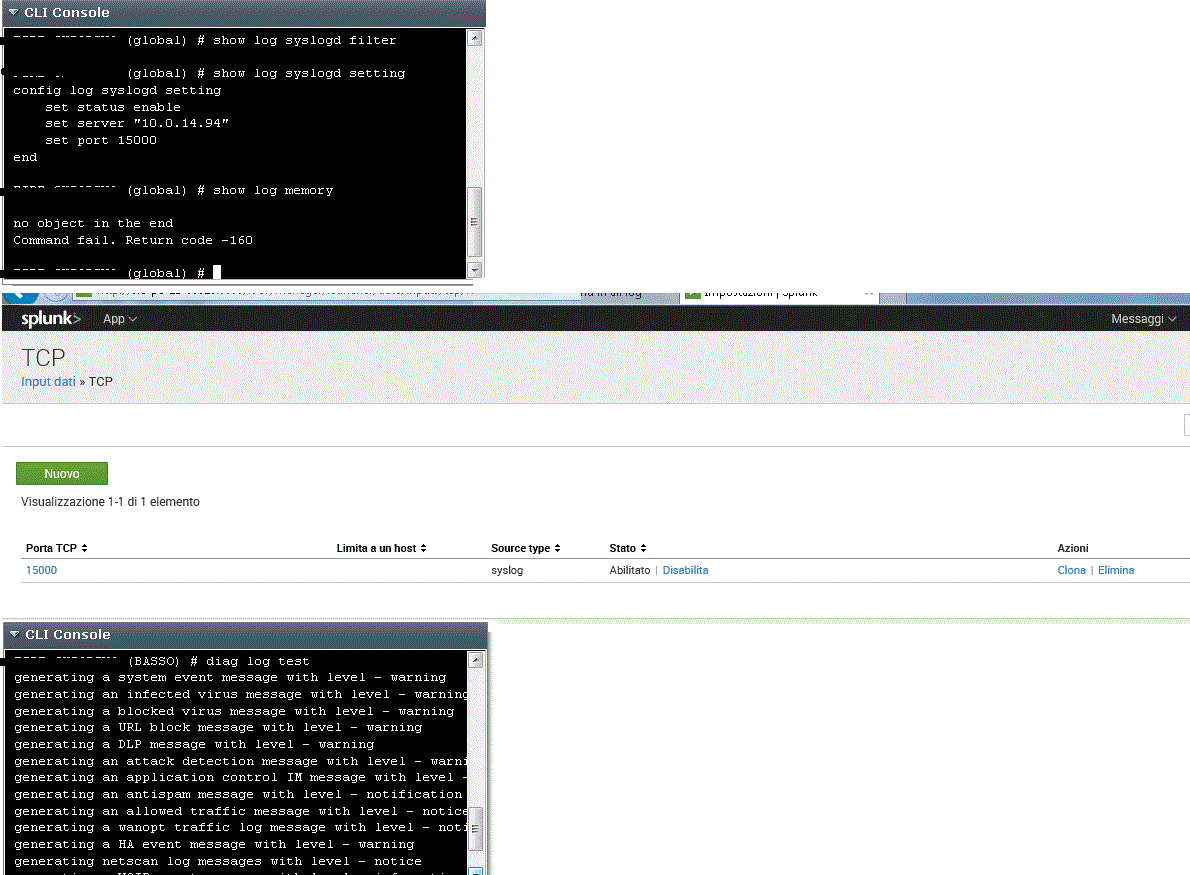Sort by Source type column
The image size is (1190, 875).
(526, 548)
